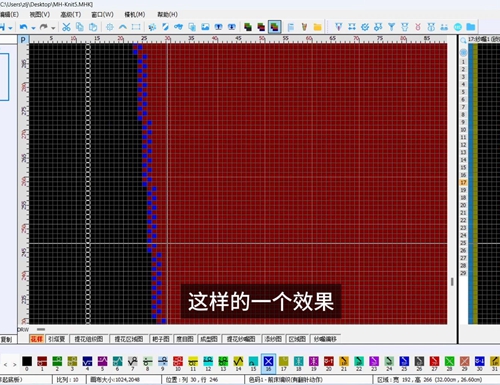Click the paste clipboard icon

[93, 27]
